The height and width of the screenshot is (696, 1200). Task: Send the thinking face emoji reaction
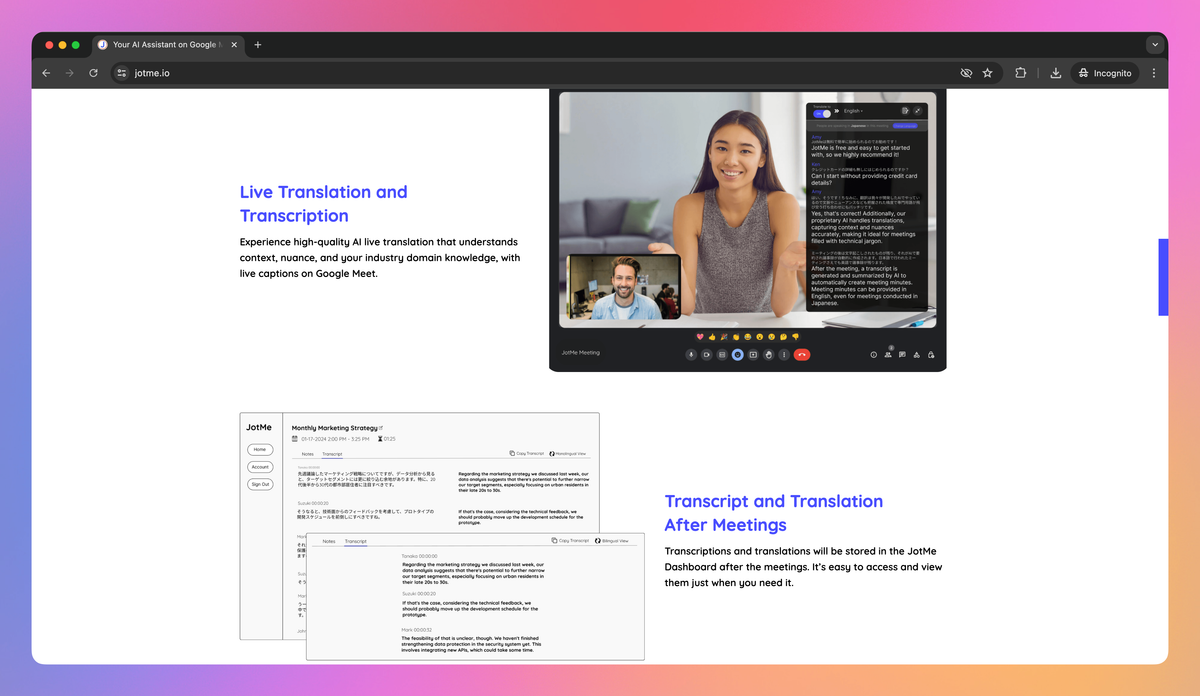click(x=783, y=337)
